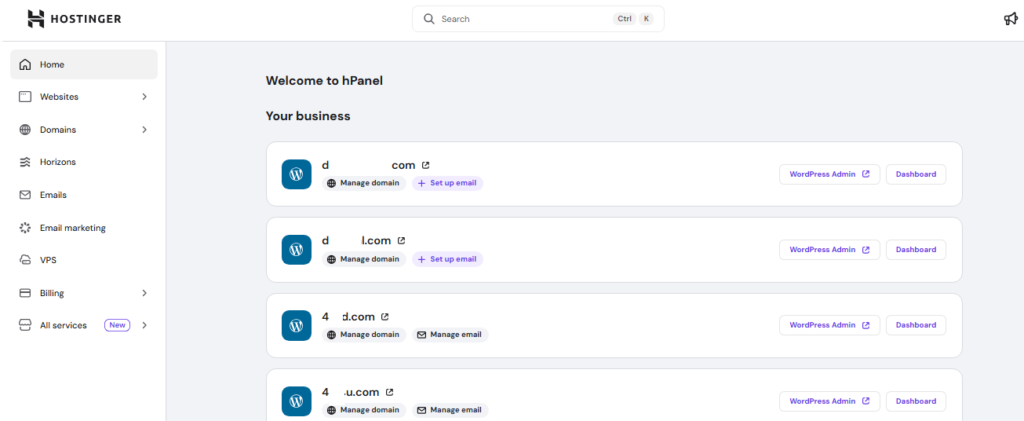Open external link icon beside first domain

[425, 165]
